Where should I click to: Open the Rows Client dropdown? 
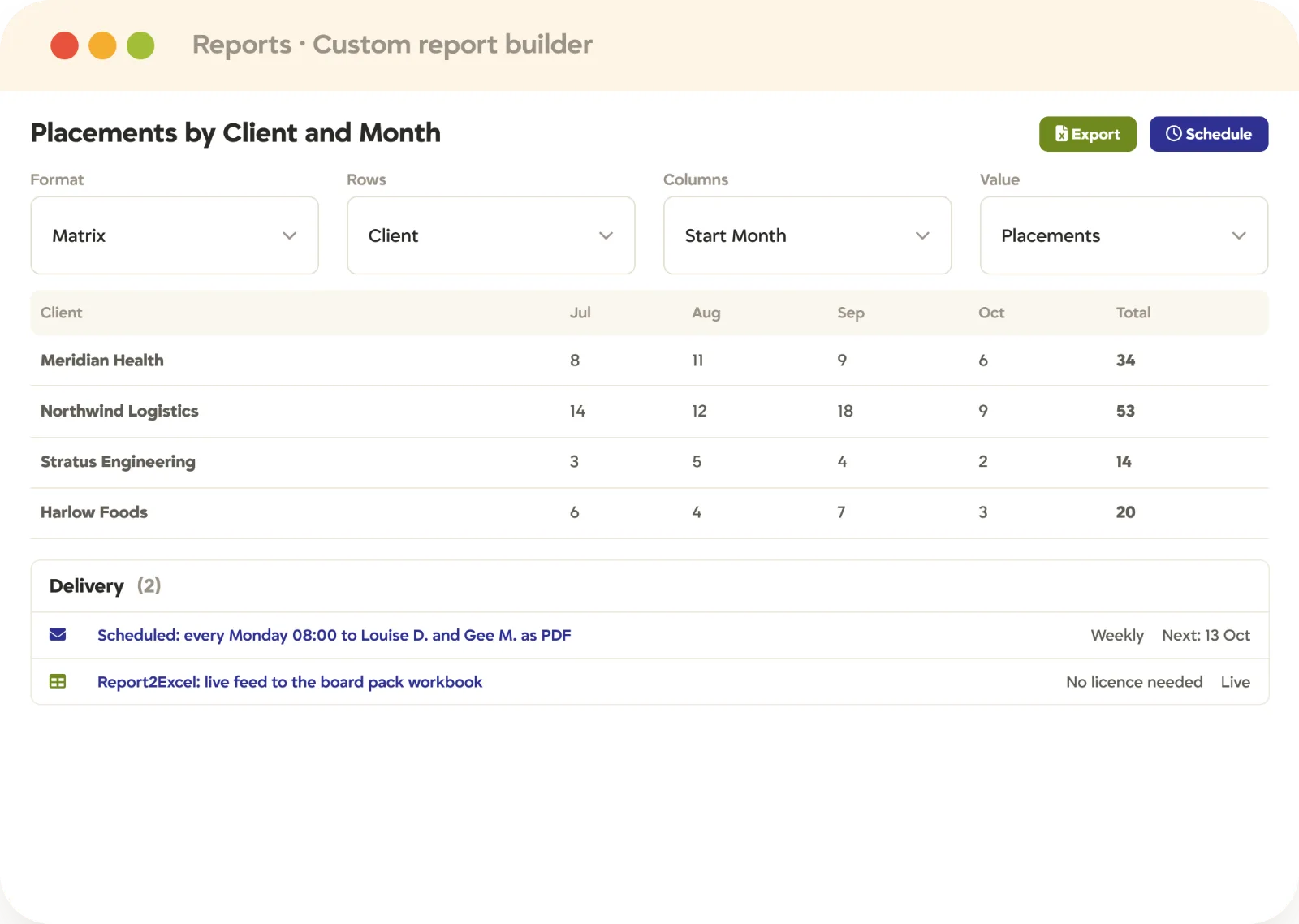[x=491, y=235]
